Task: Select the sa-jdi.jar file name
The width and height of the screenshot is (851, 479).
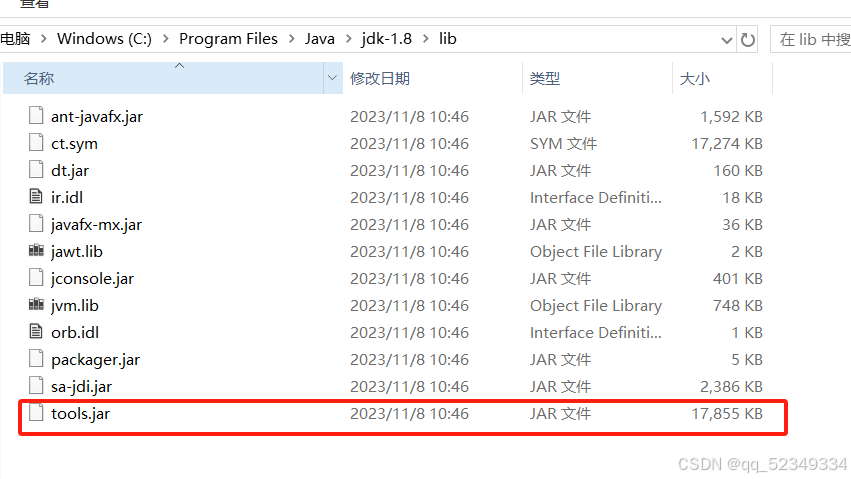Action: click(81, 387)
